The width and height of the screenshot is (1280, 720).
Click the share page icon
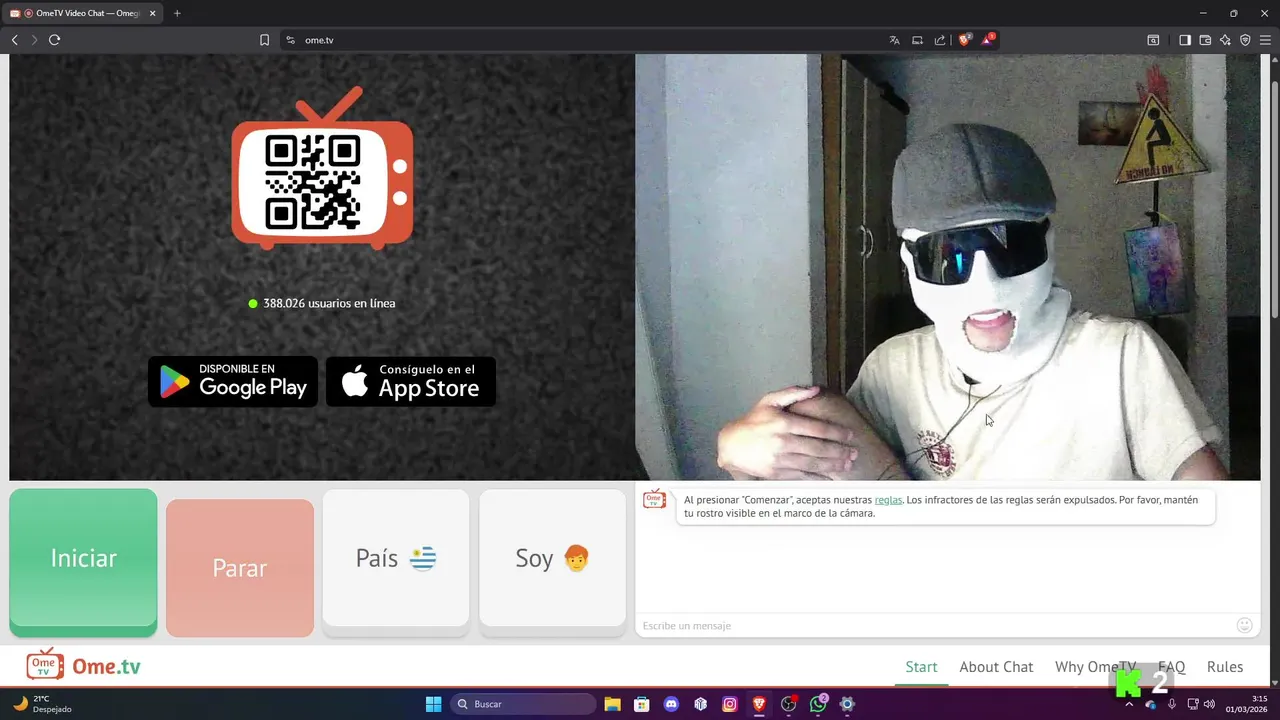tap(940, 40)
